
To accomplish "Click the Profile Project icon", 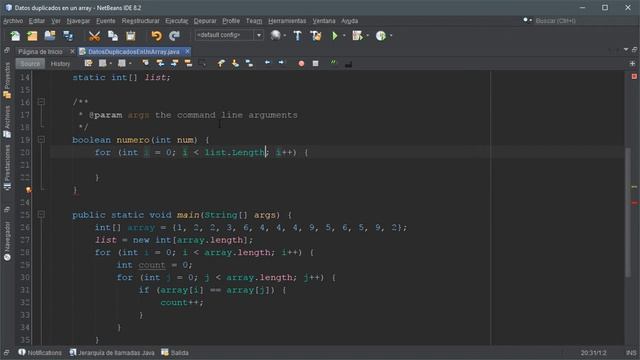I will (x=381, y=36).
